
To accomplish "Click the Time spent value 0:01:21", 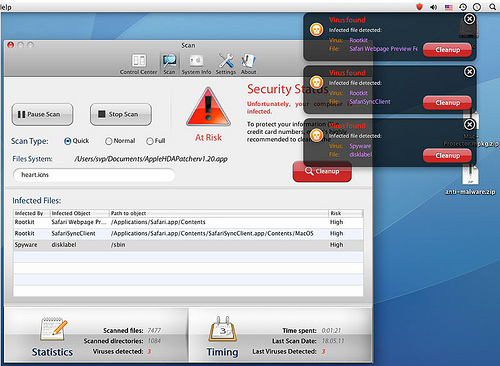I will (x=331, y=331).
